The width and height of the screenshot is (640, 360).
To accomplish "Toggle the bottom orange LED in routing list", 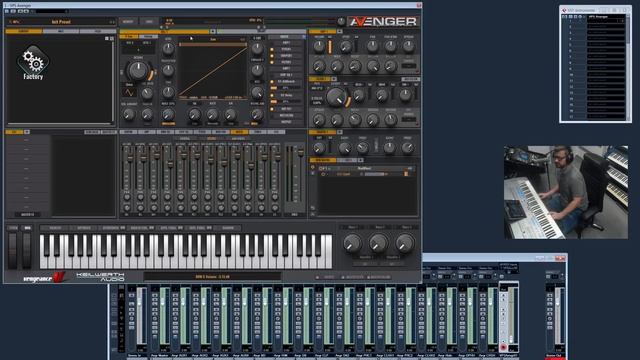I will tap(272, 109).
